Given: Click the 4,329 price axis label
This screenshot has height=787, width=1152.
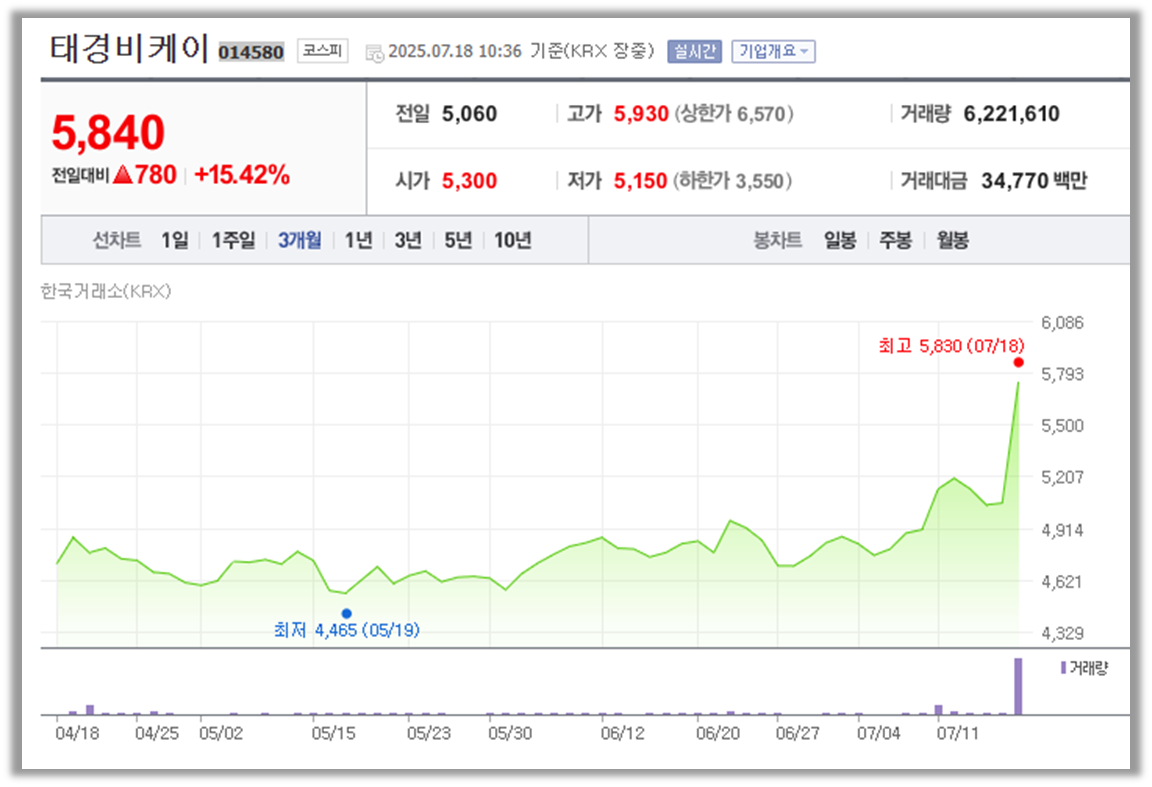Looking at the screenshot, I should (1062, 633).
